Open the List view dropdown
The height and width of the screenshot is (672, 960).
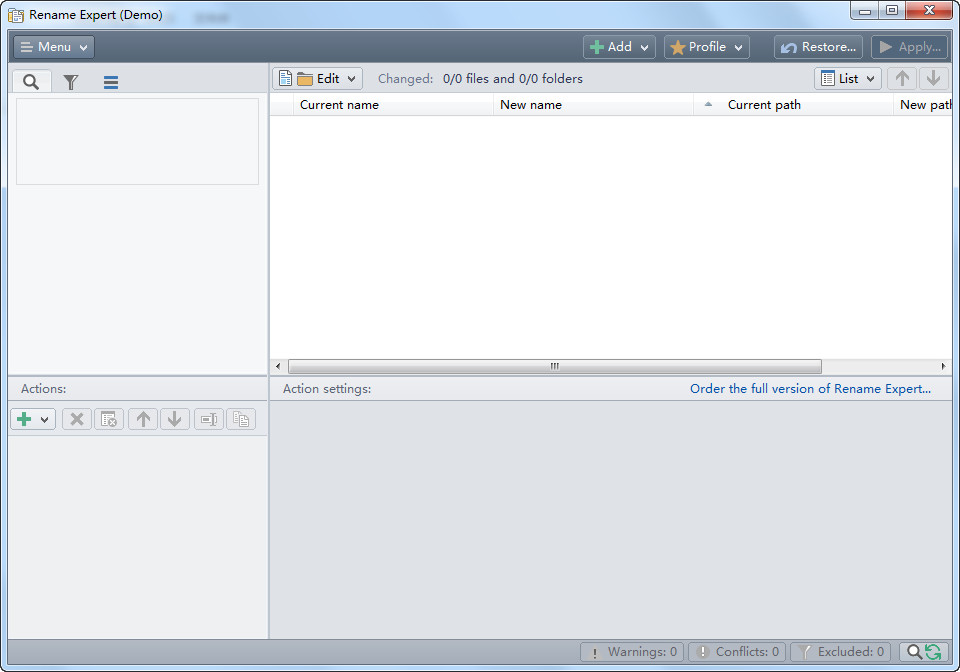tap(847, 78)
